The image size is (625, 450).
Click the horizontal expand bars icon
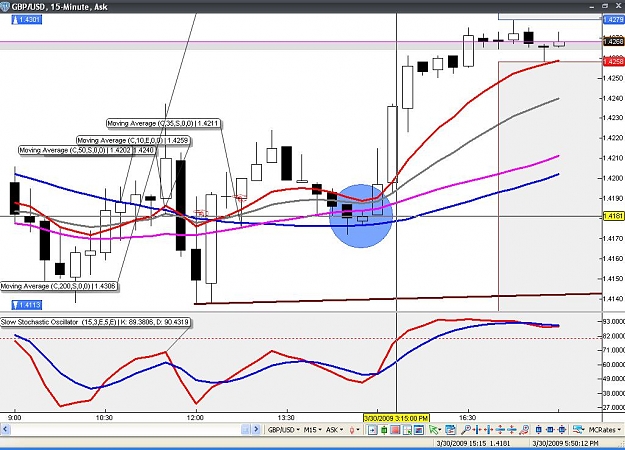click(489, 430)
